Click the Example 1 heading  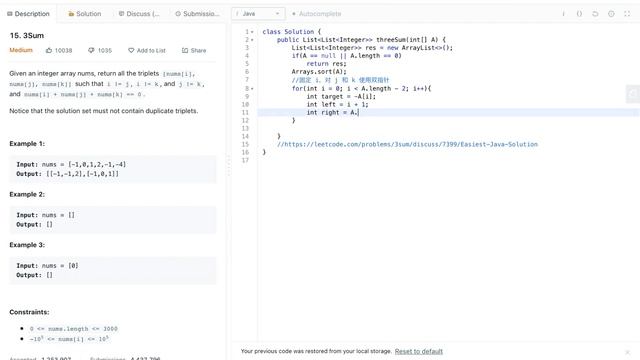27,144
